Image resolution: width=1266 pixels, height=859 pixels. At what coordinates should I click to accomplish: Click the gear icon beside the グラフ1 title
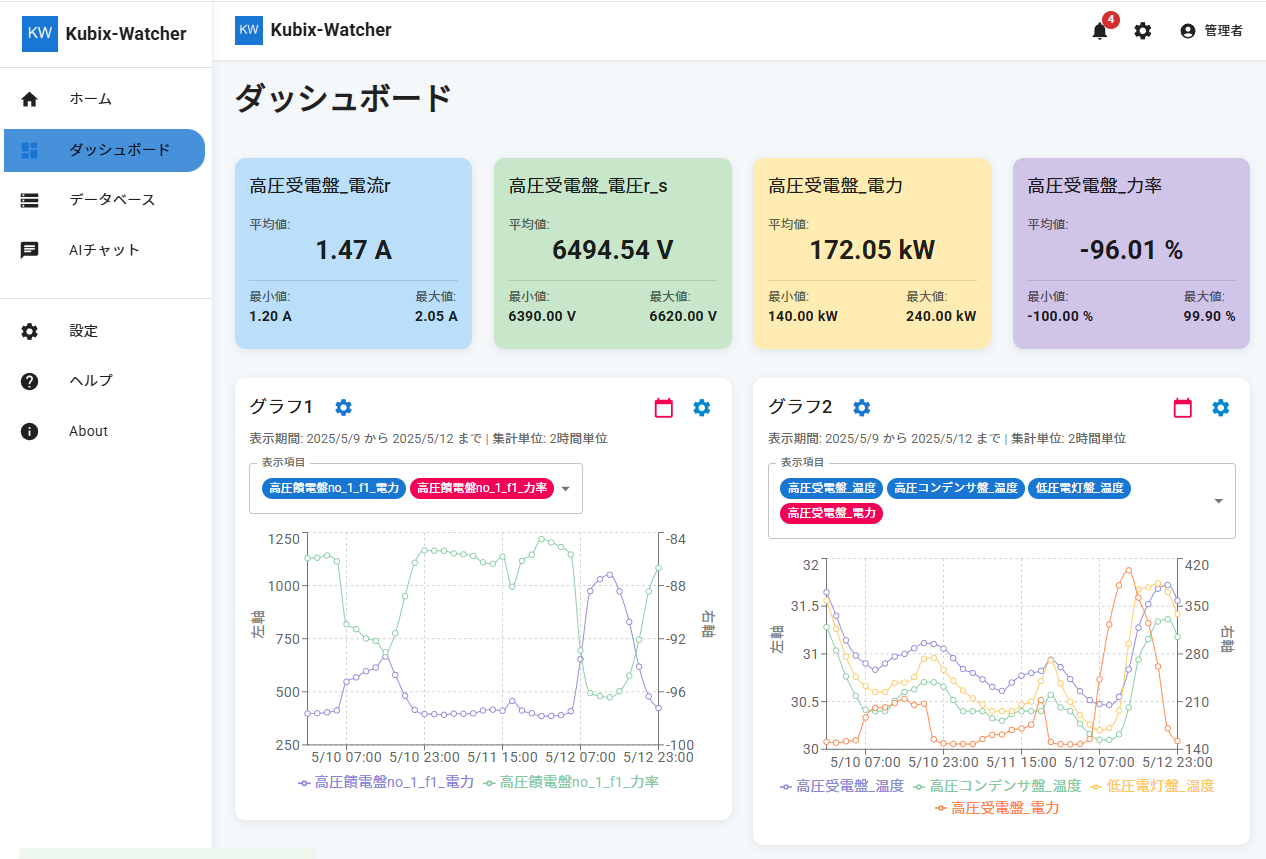pos(343,408)
